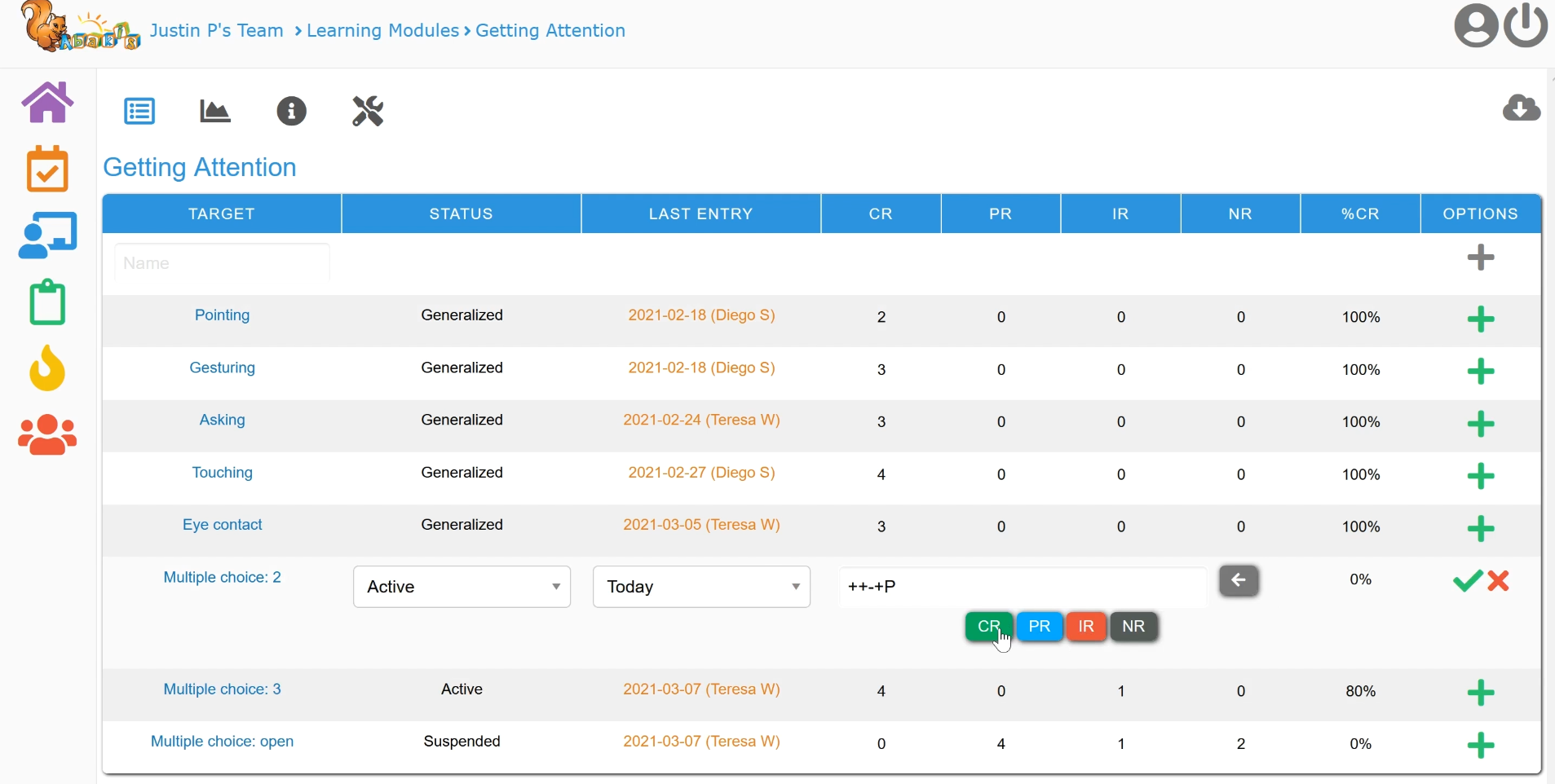Viewport: 1555px width, 784px height.
Task: Add entry for Multiple choice: 3 row
Action: pos(1481,694)
